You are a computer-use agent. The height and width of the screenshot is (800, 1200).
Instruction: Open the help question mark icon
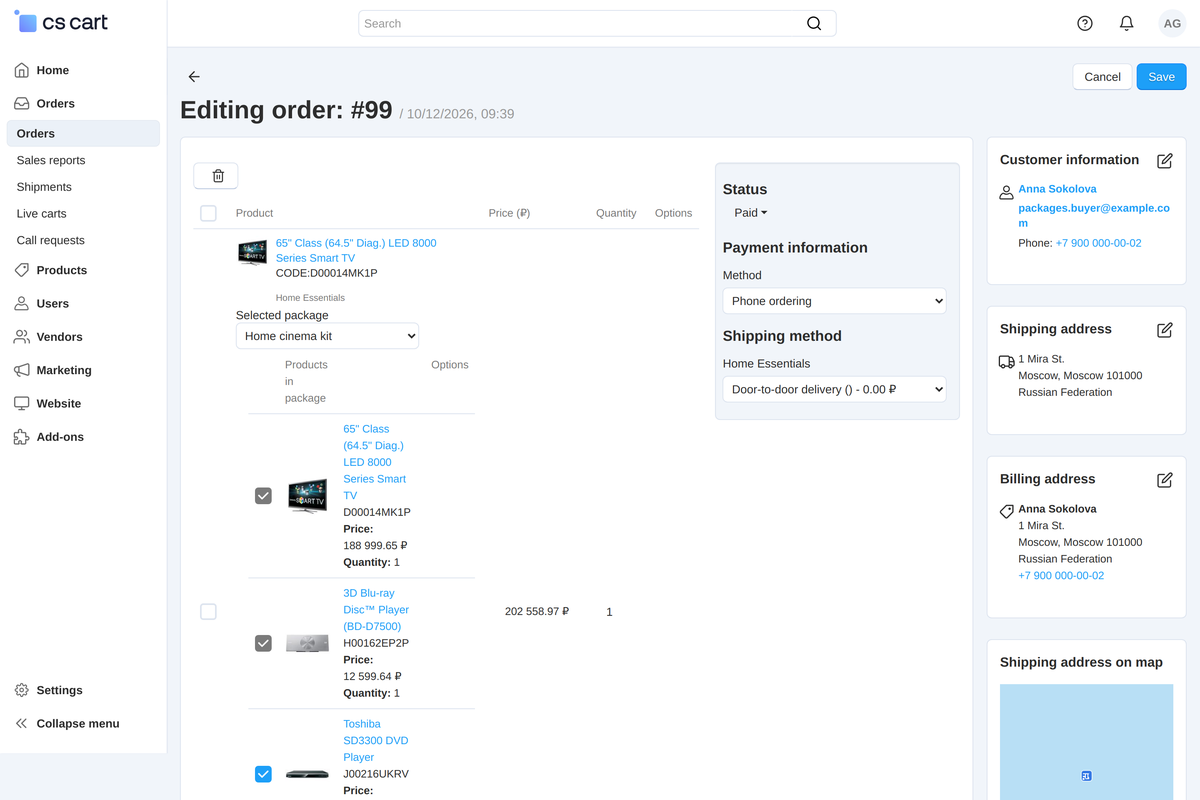pos(1085,23)
